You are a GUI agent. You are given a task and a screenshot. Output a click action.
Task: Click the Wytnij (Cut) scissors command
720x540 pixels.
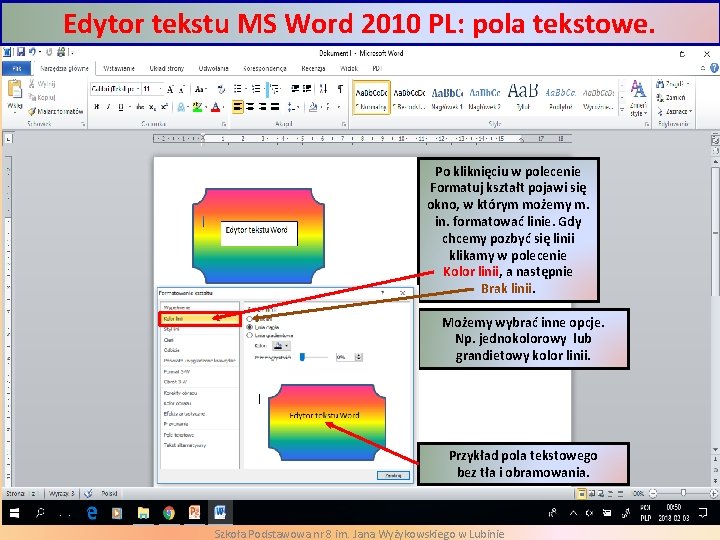click(x=42, y=84)
